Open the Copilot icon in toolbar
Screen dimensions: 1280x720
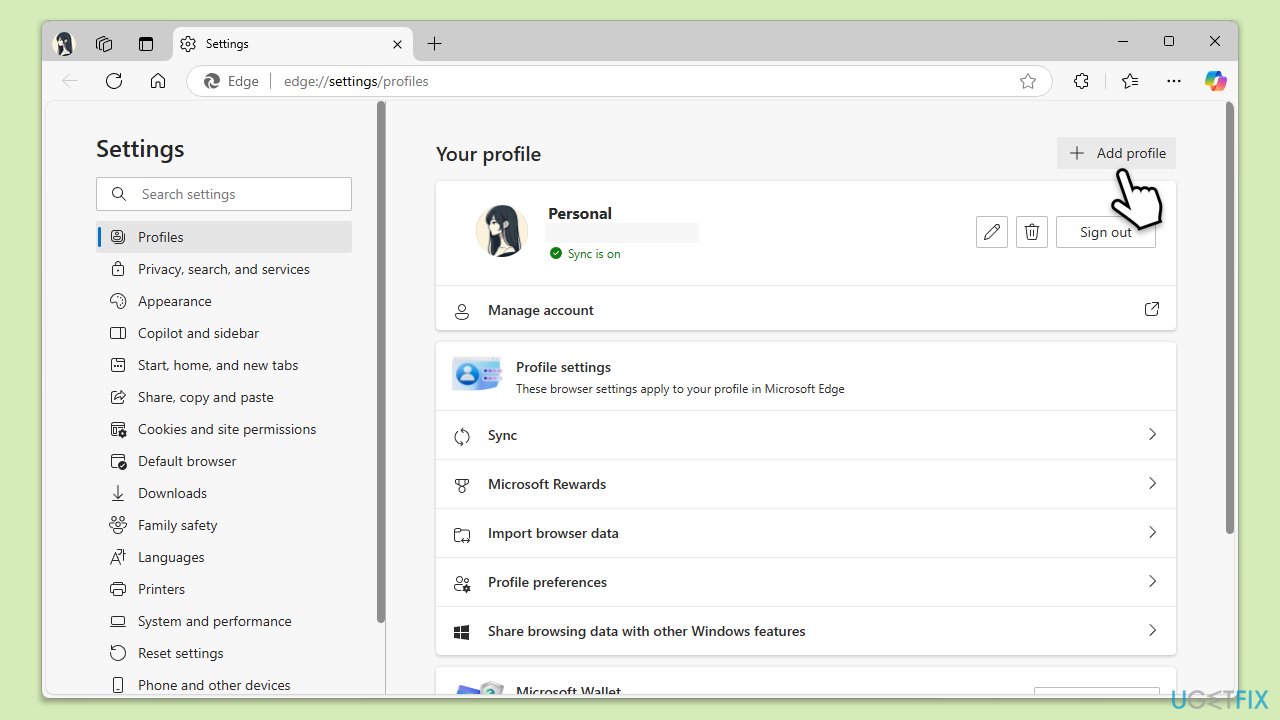pyautogui.click(x=1216, y=81)
